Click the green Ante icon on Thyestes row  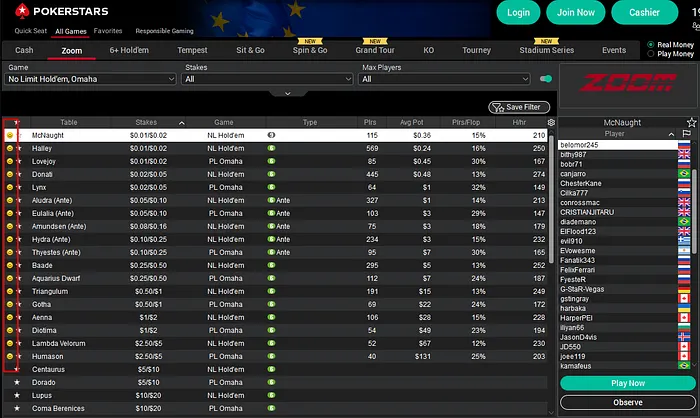pyautogui.click(x=271, y=252)
